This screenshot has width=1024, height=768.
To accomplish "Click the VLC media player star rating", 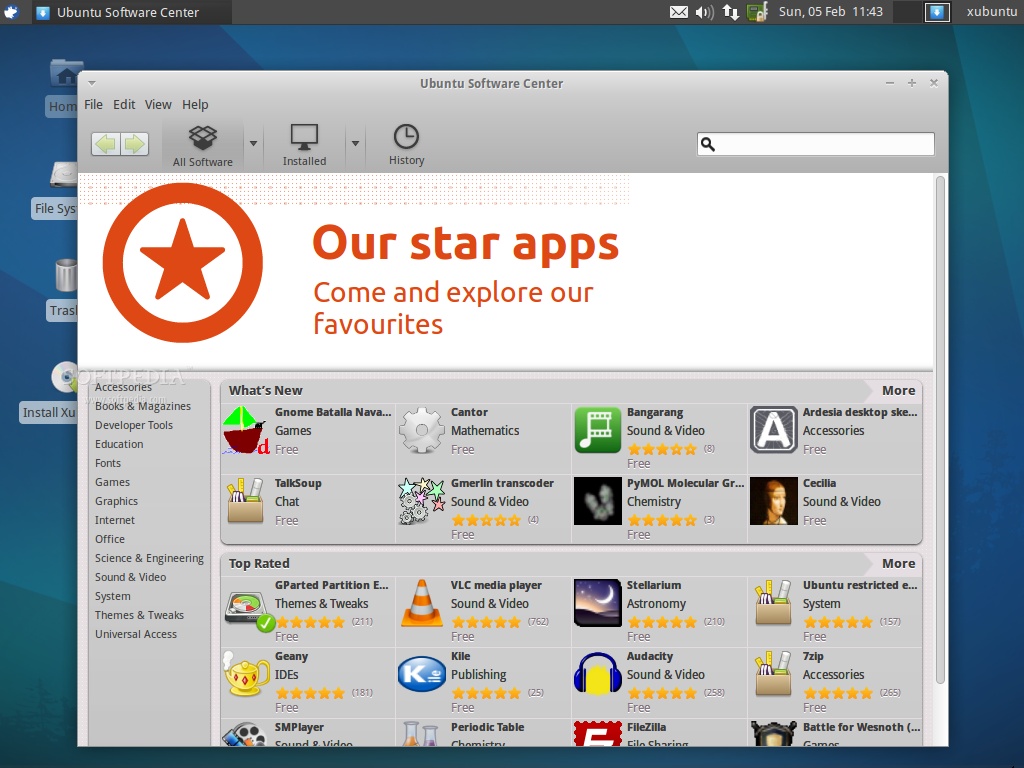I will 487,622.
